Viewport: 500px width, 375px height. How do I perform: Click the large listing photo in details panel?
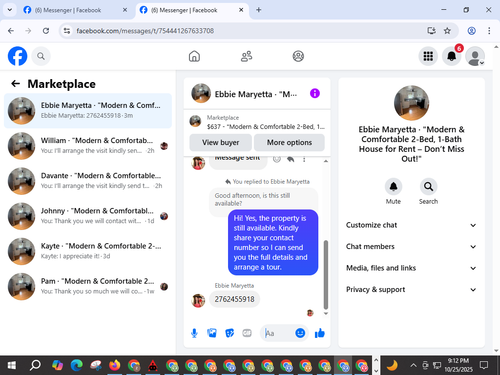tap(411, 103)
